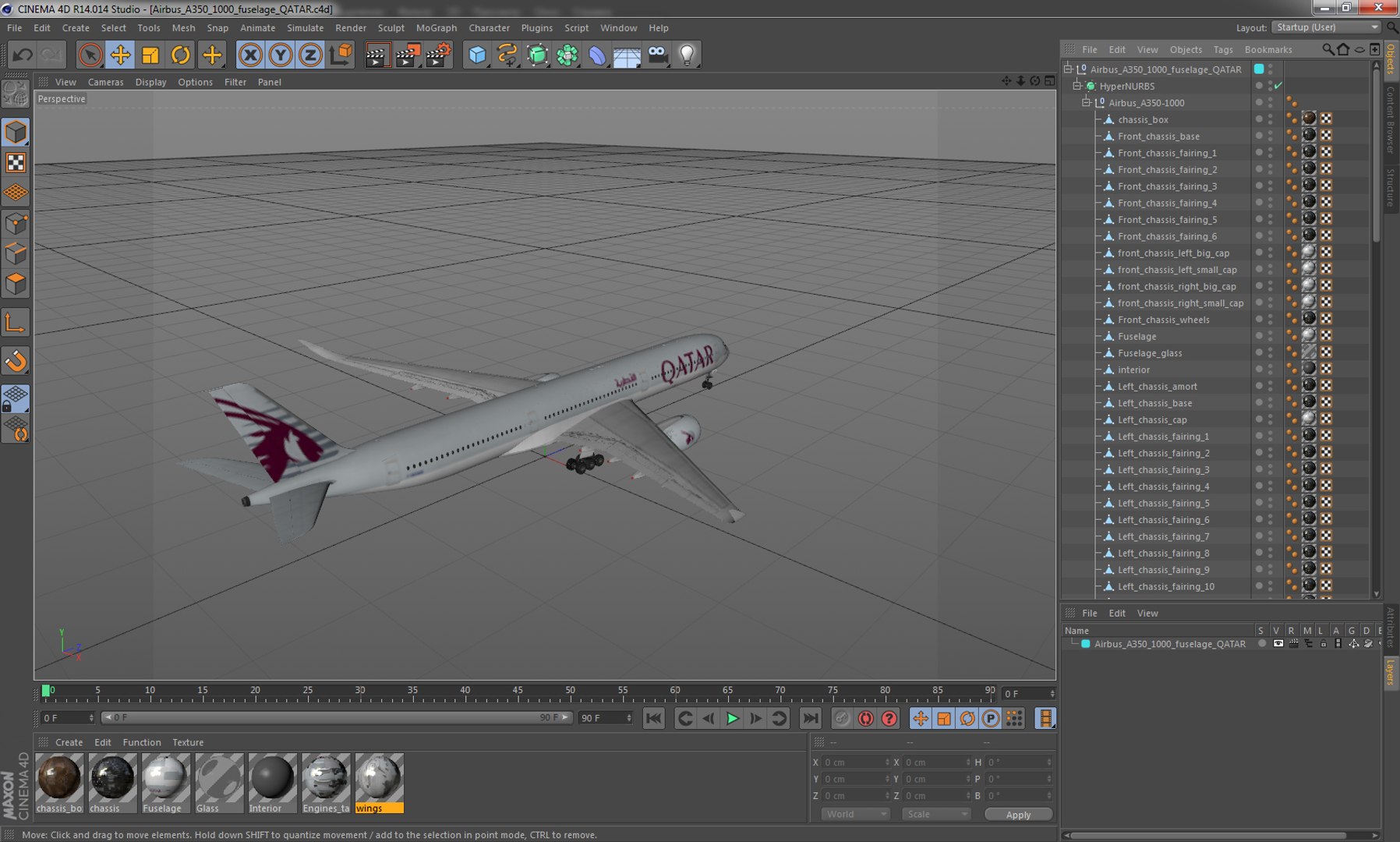Click the Autokeying button
Image resolution: width=1400 pixels, height=842 pixels.
pos(865,719)
